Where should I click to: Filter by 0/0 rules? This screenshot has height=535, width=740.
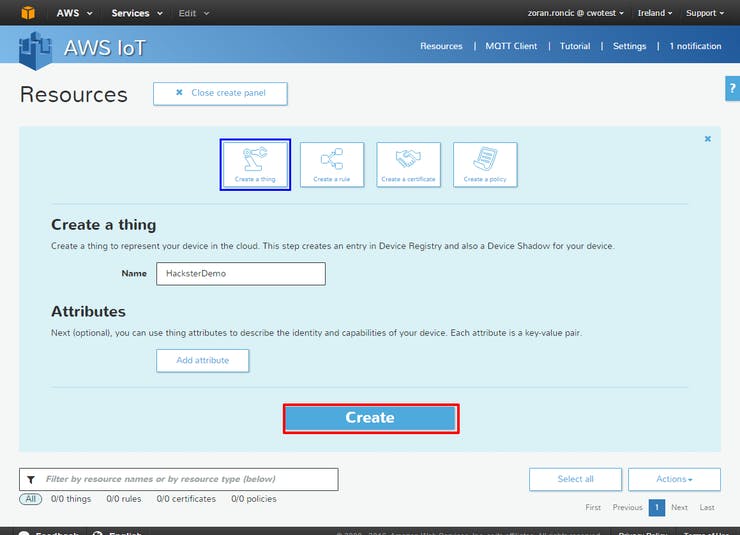click(x=124, y=499)
